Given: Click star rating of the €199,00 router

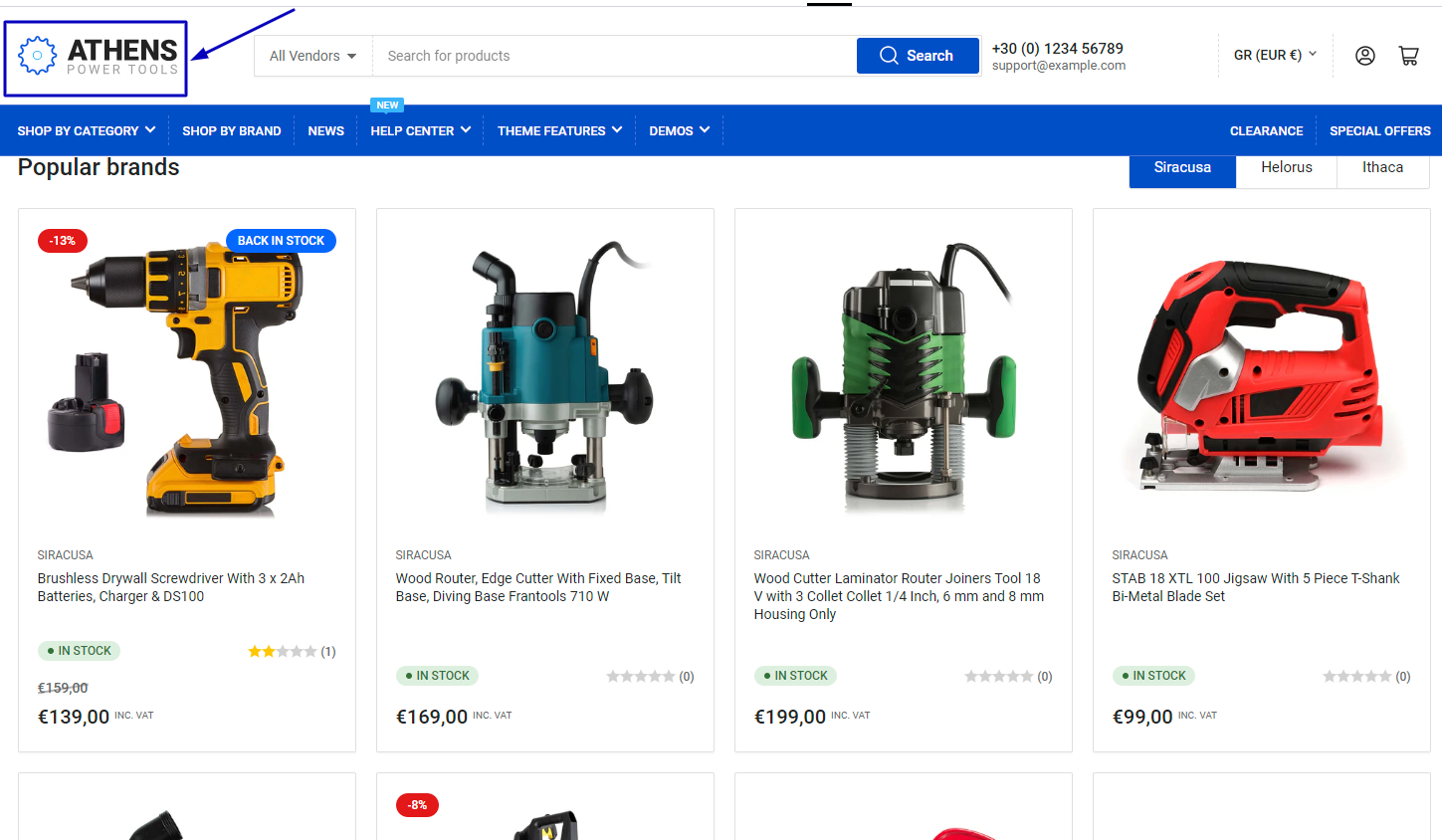Looking at the screenshot, I should point(999,676).
